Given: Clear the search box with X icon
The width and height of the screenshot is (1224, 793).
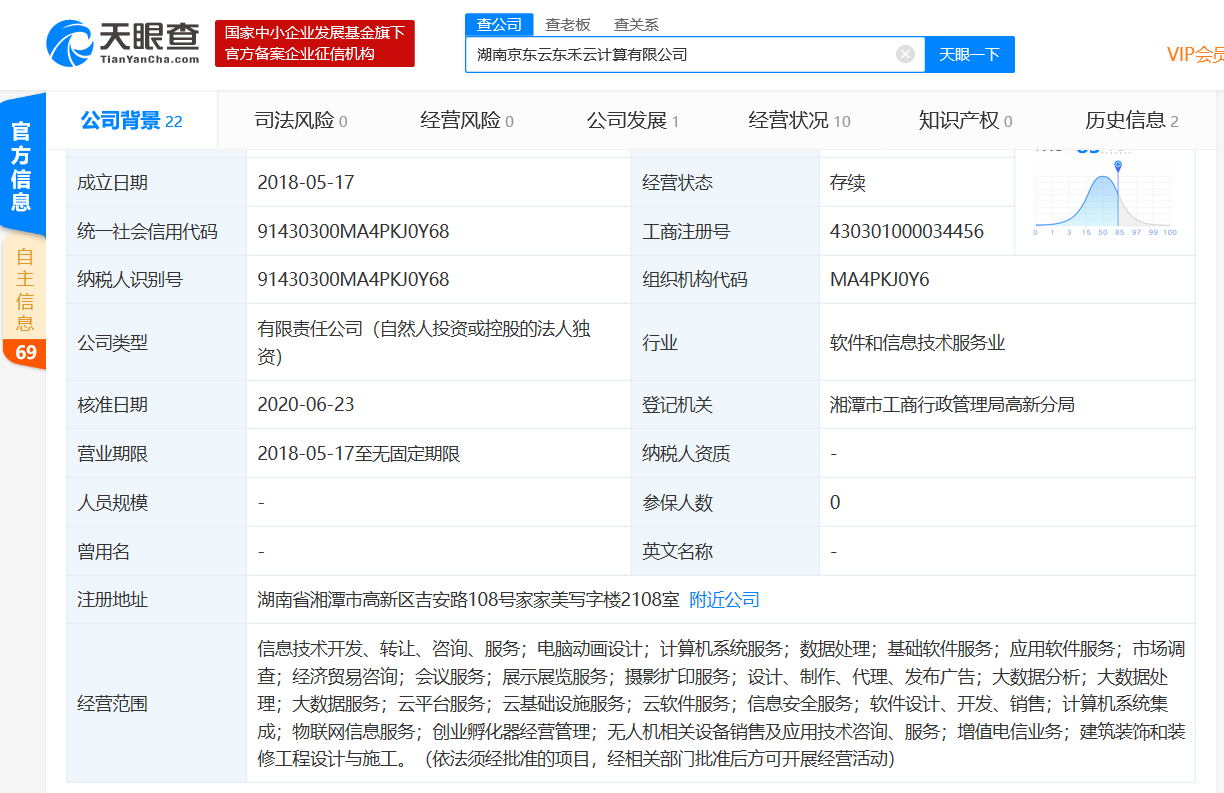Looking at the screenshot, I should click(x=905, y=54).
